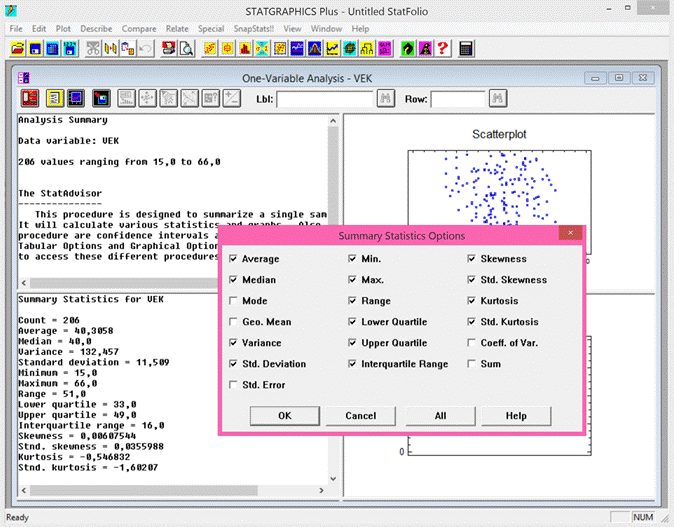
Task: Toggle the Std. Kurtosis checkbox
Action: (472, 322)
